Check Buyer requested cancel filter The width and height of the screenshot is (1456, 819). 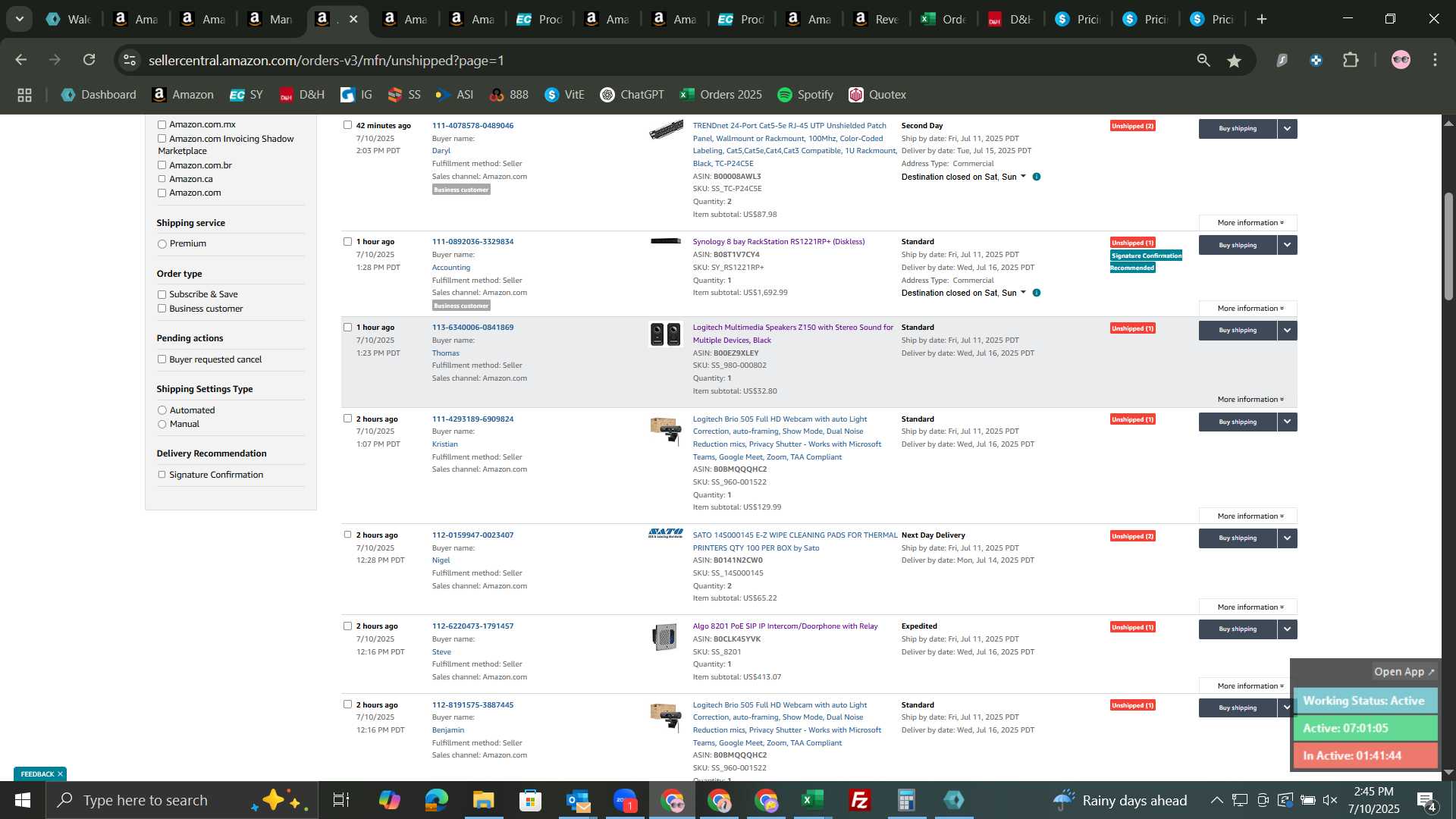click(x=162, y=359)
